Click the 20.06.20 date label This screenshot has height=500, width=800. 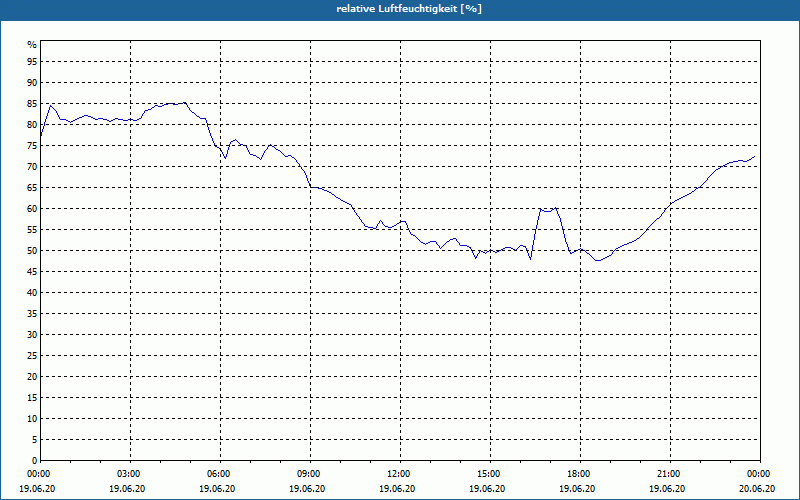[x=757, y=489]
